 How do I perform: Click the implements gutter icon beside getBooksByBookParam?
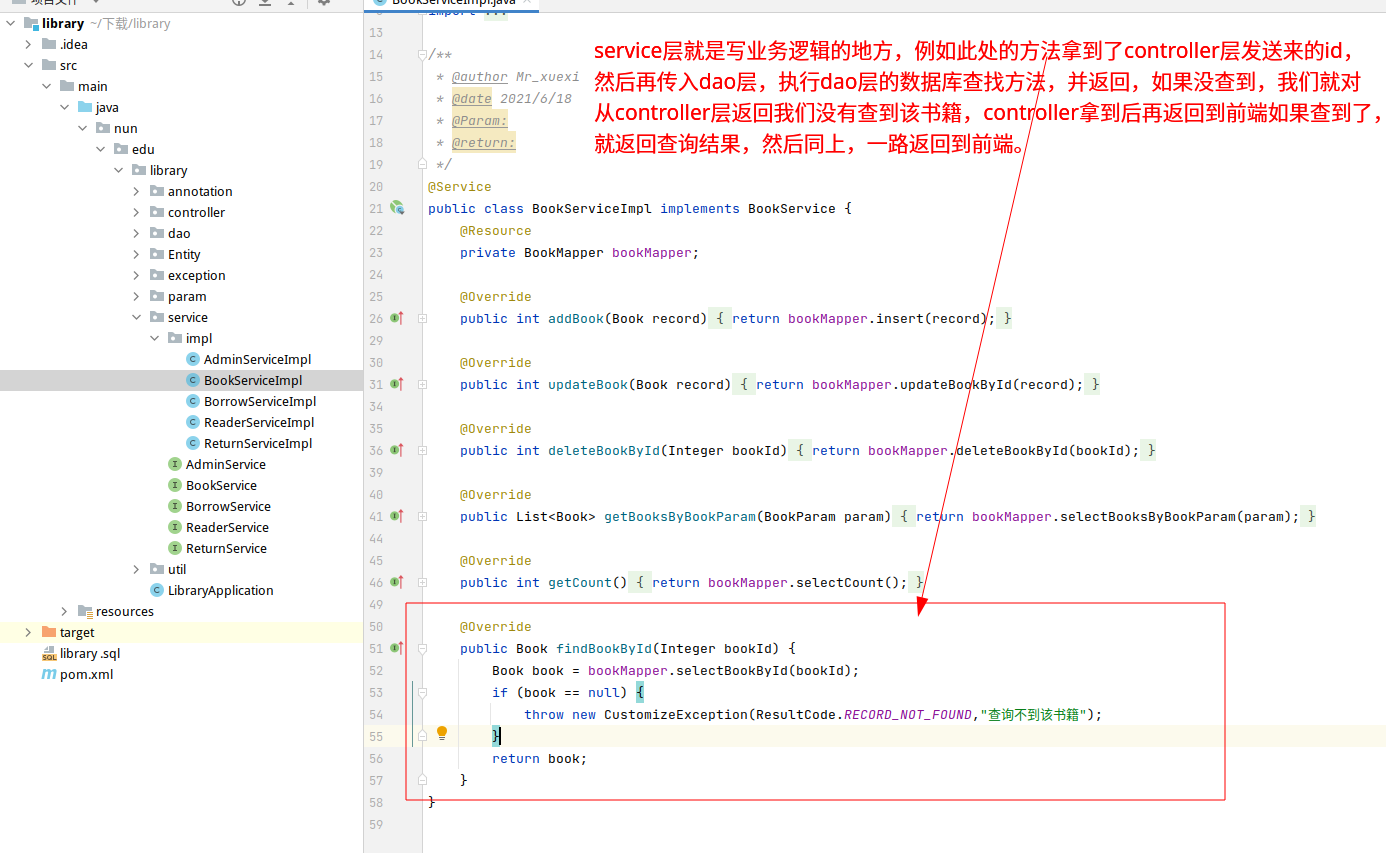[397, 516]
